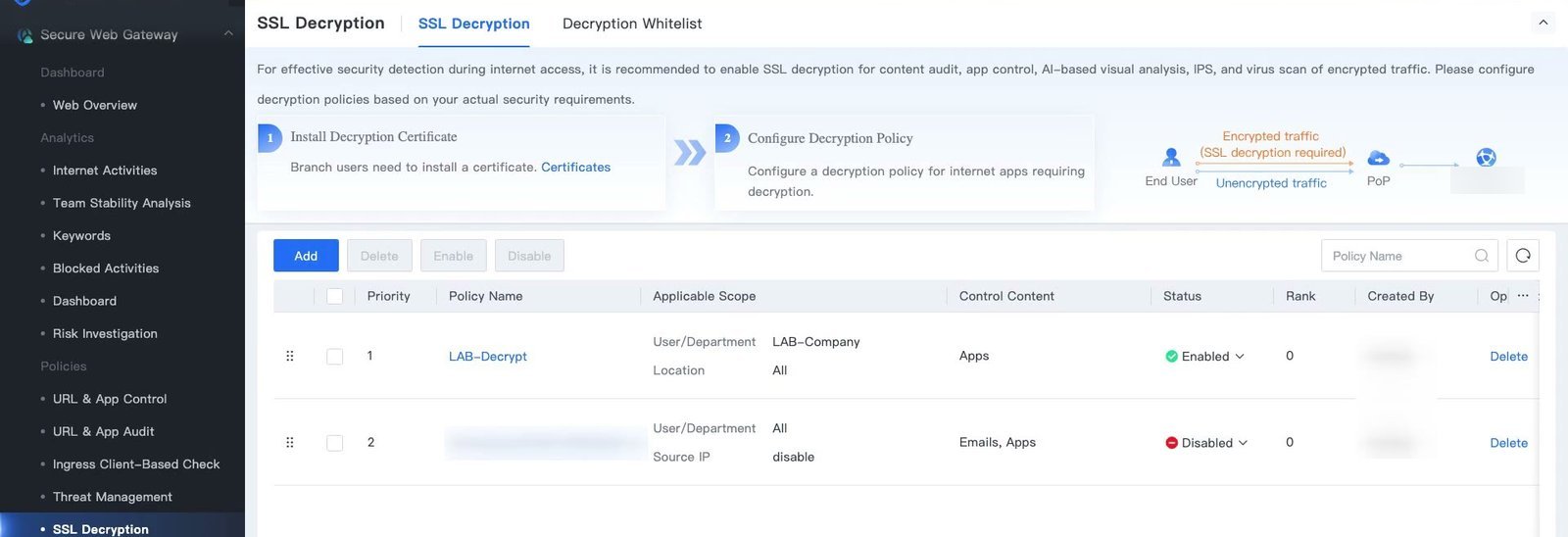This screenshot has height=537, width=1568.
Task: Open the Enabled status dropdown
Action: click(x=1205, y=357)
